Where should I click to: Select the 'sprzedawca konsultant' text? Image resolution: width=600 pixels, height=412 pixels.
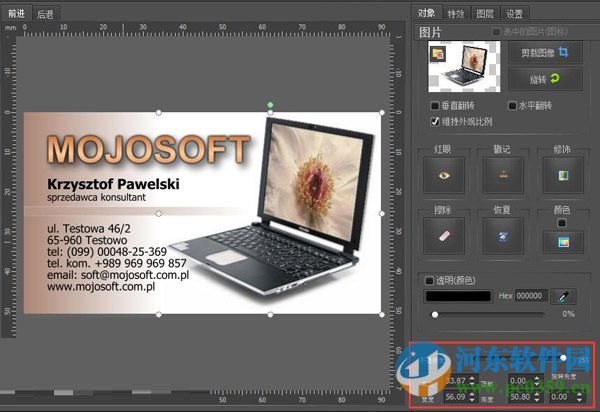tap(96, 197)
